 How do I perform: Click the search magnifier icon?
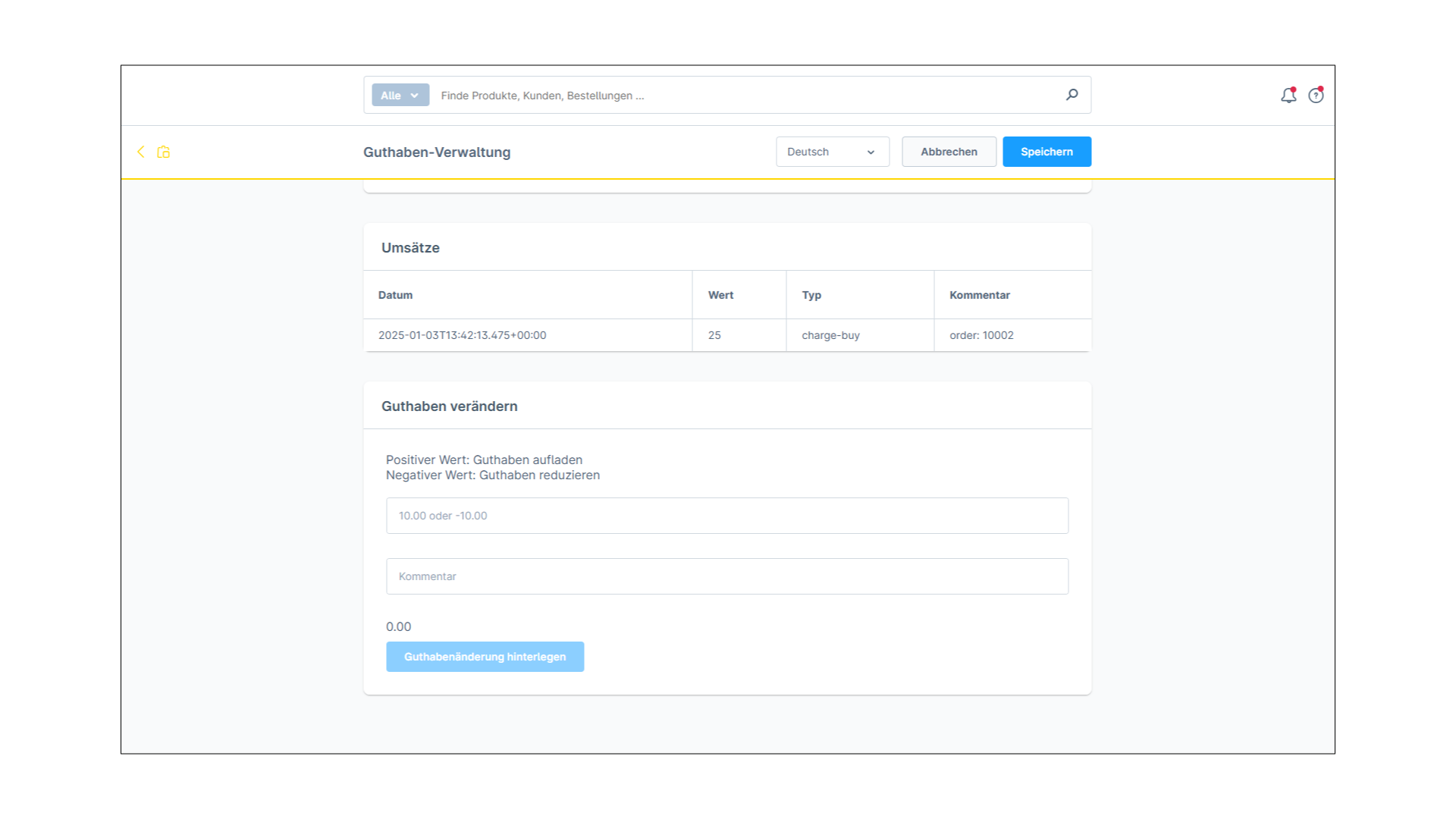1072,95
